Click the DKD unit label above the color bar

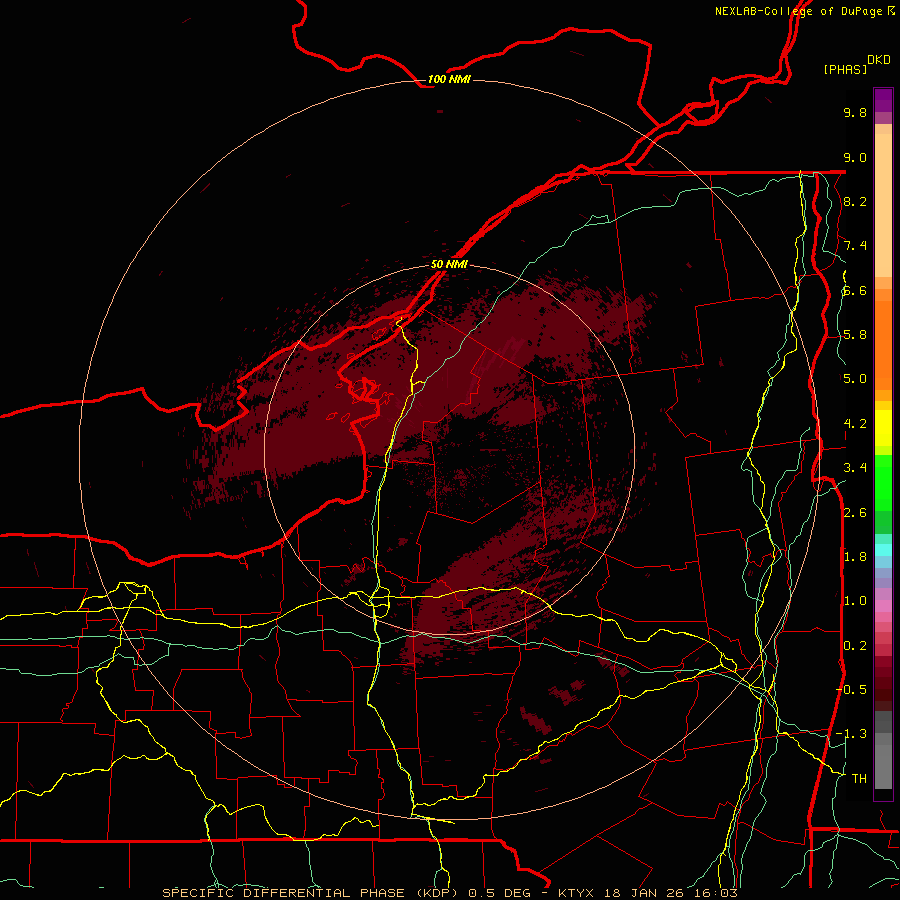click(x=879, y=60)
